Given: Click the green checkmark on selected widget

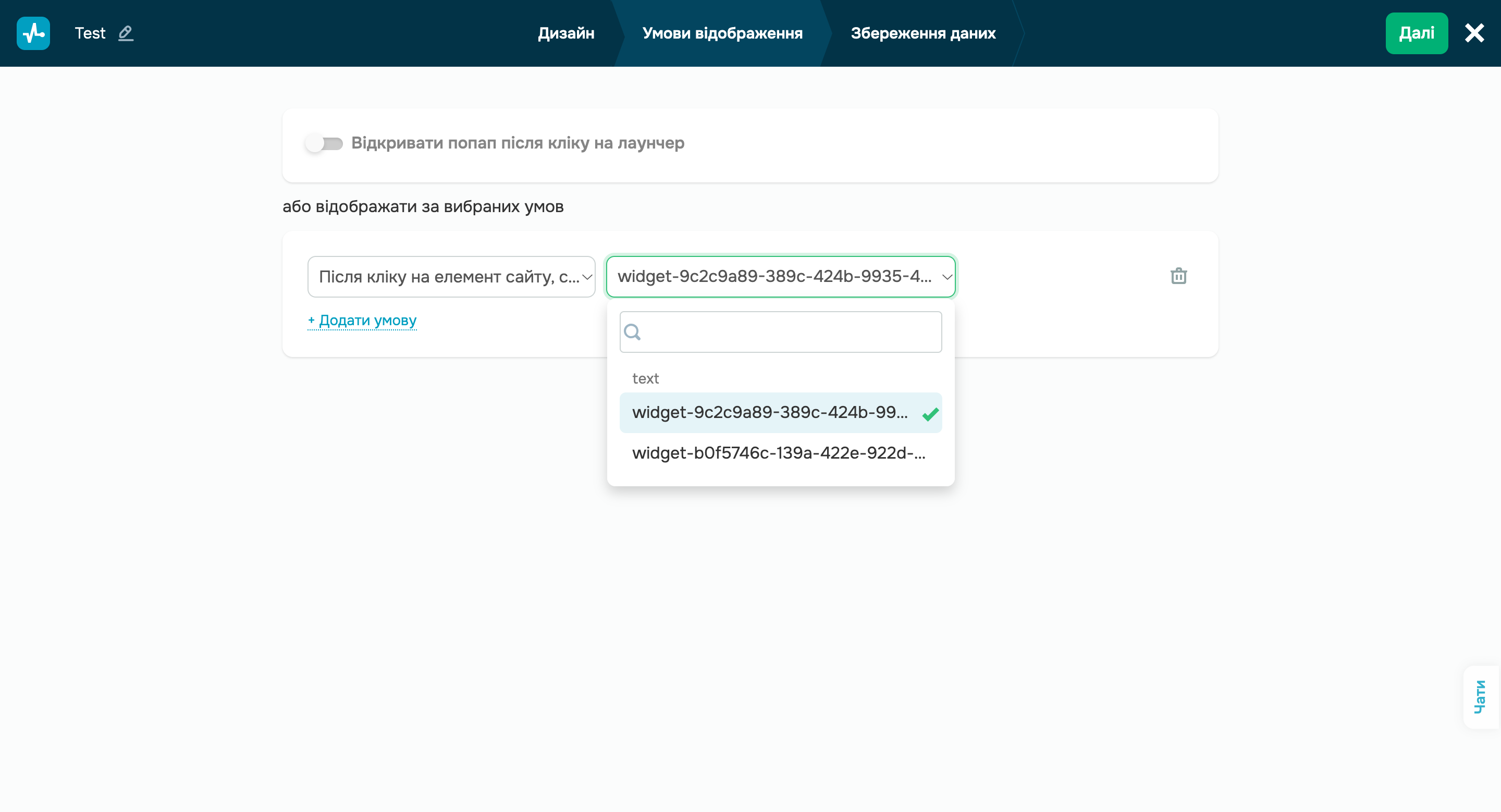Looking at the screenshot, I should pyautogui.click(x=930, y=414).
